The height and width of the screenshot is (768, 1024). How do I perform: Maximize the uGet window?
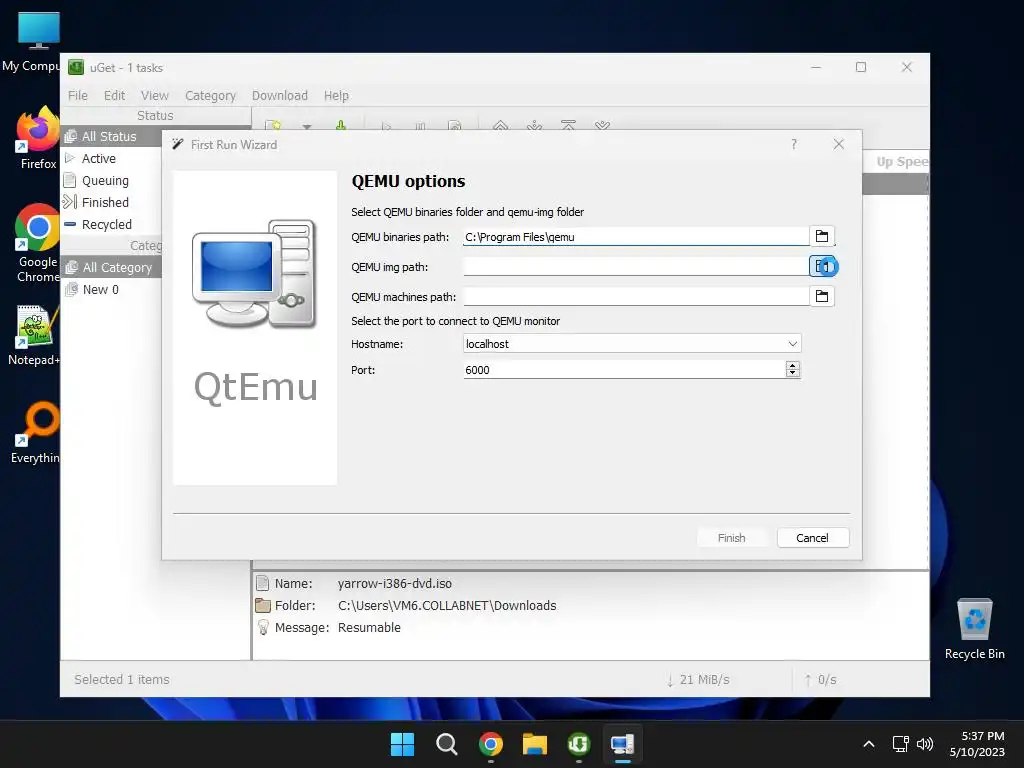(861, 67)
